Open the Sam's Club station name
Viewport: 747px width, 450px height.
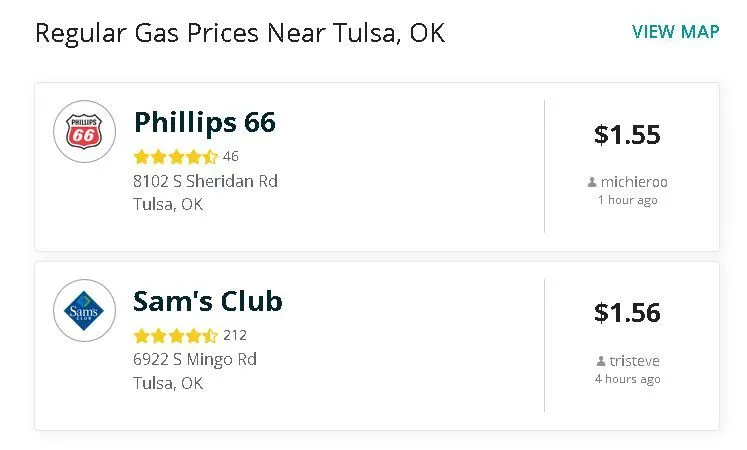208,301
